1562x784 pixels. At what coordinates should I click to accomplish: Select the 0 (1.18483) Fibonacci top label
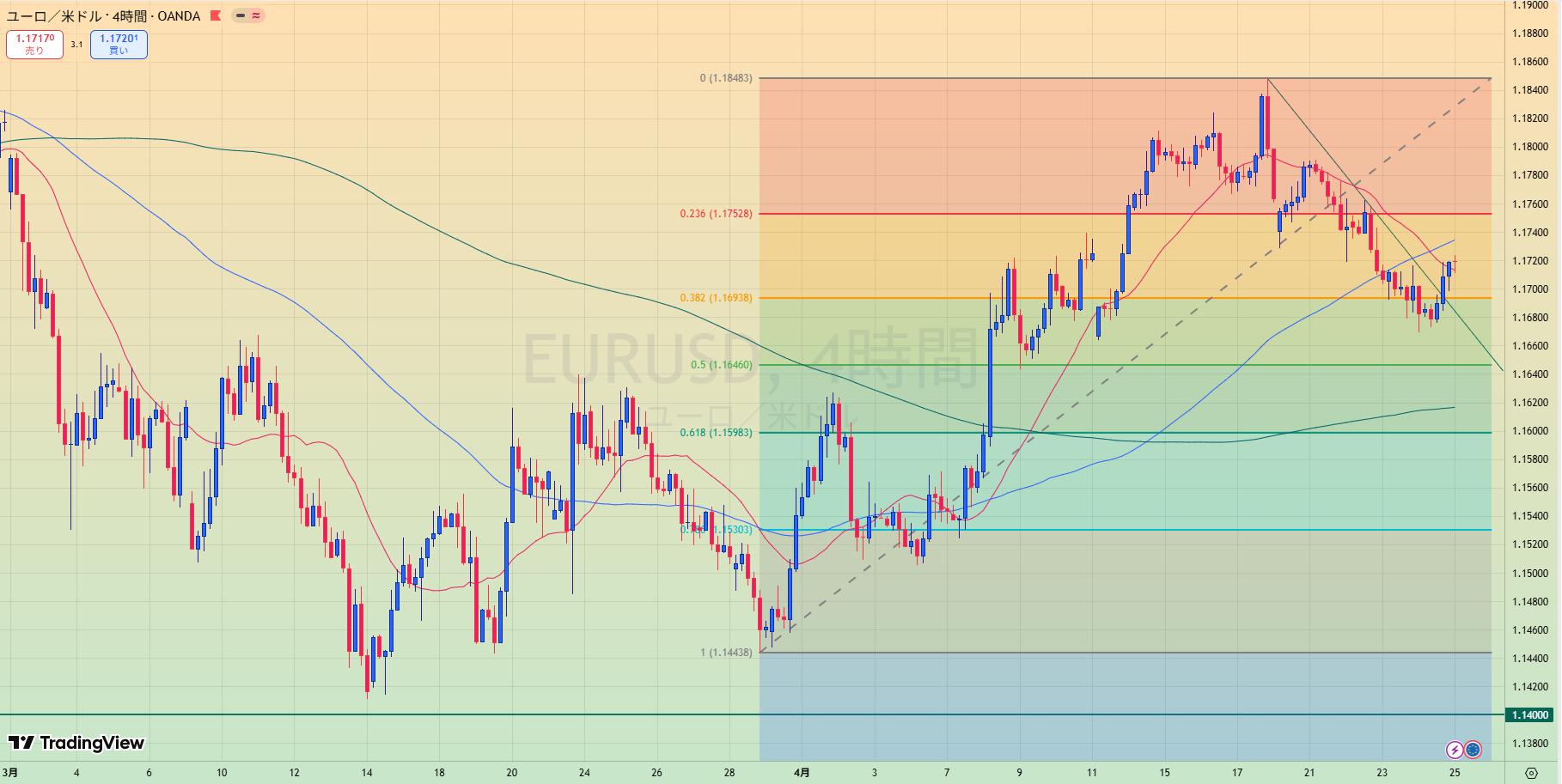pos(725,78)
